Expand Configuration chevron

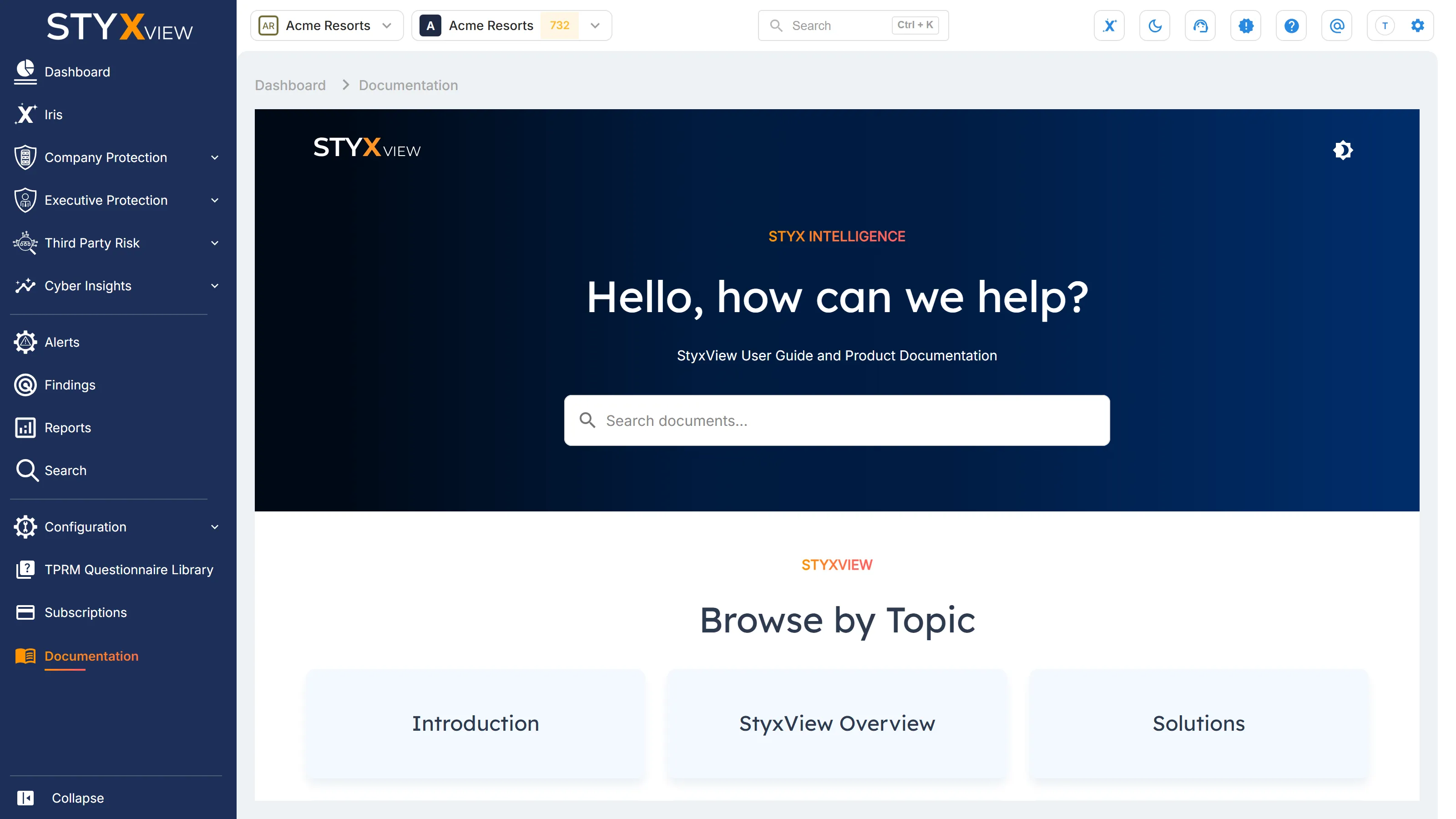(x=215, y=527)
